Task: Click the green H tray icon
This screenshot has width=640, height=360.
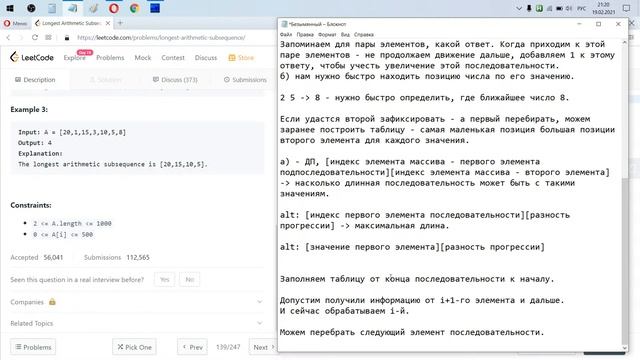Action: tap(539, 8)
